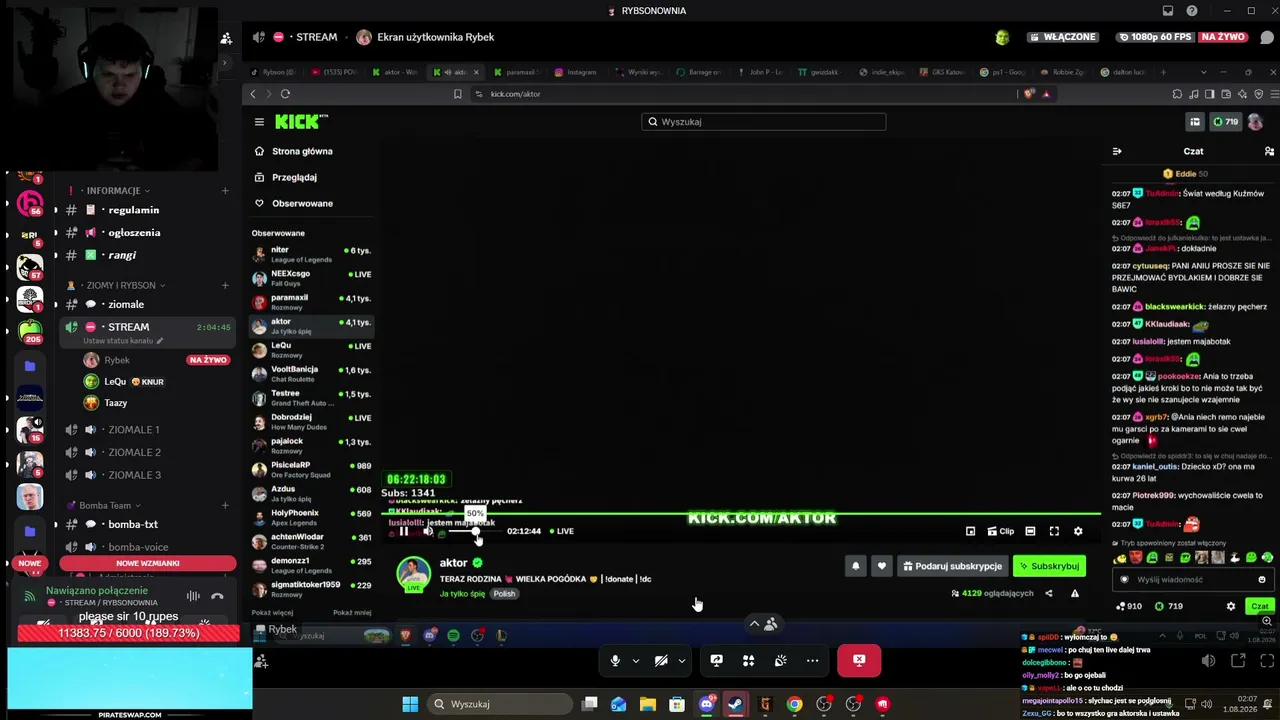Open more call options menu
Screen dimensions: 1280x720
[x=812, y=660]
